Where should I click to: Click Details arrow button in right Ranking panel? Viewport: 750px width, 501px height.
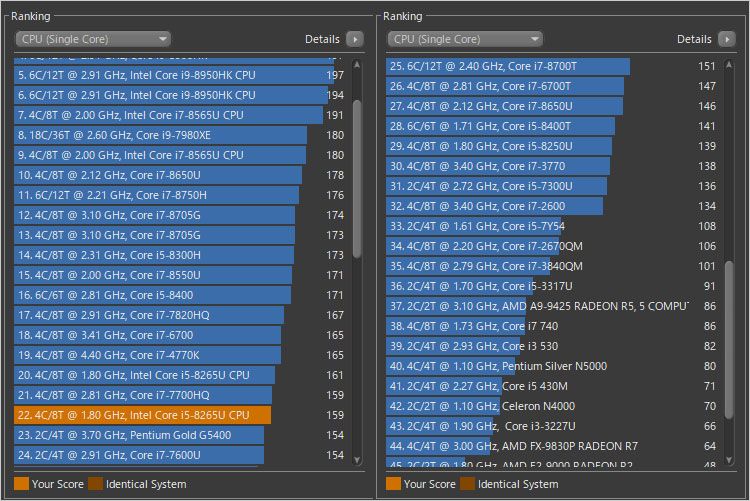click(727, 39)
